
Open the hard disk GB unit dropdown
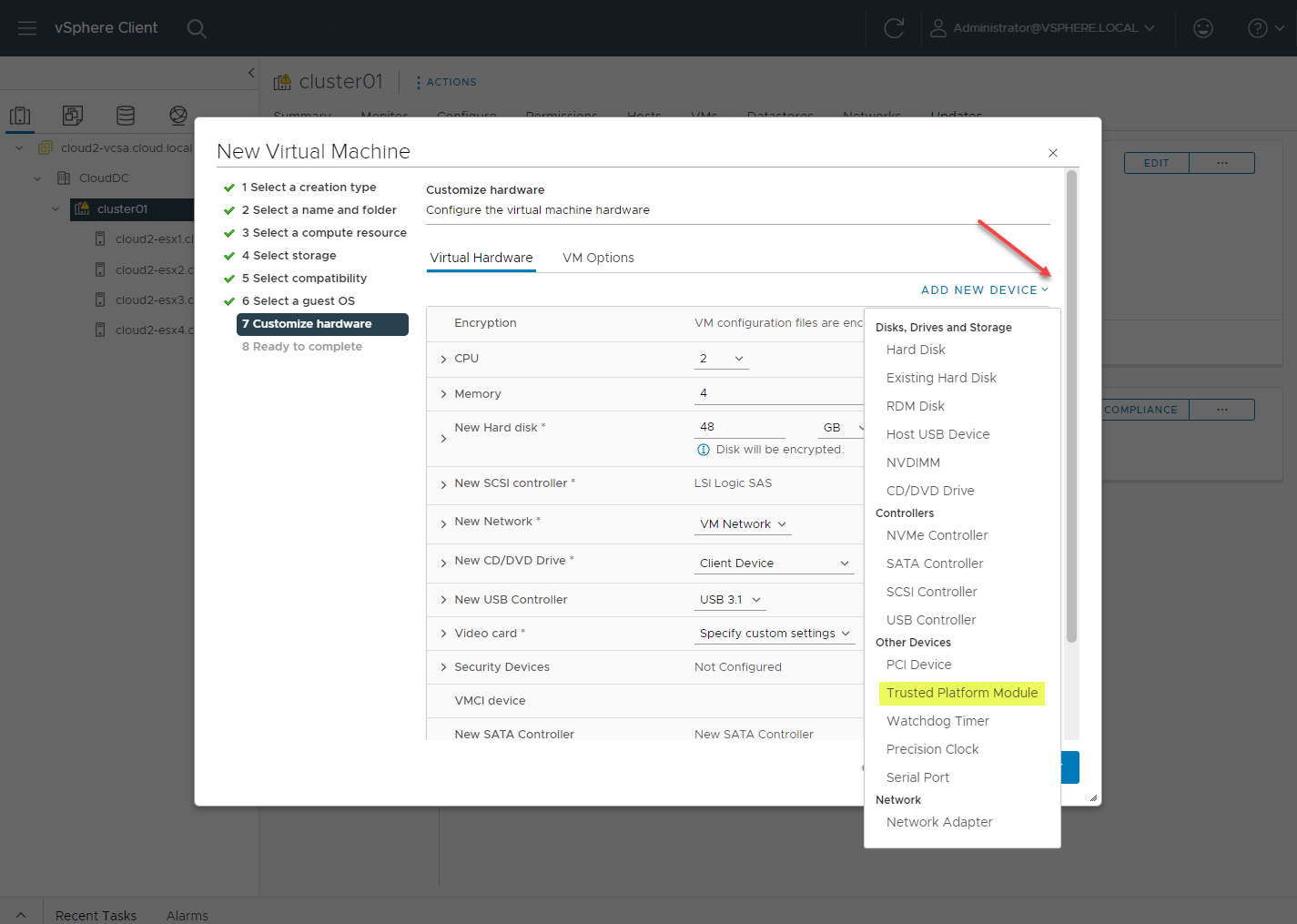[x=842, y=428]
